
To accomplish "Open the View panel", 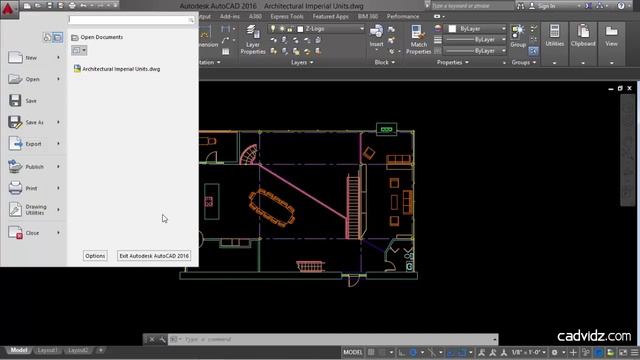I will pos(611,44).
